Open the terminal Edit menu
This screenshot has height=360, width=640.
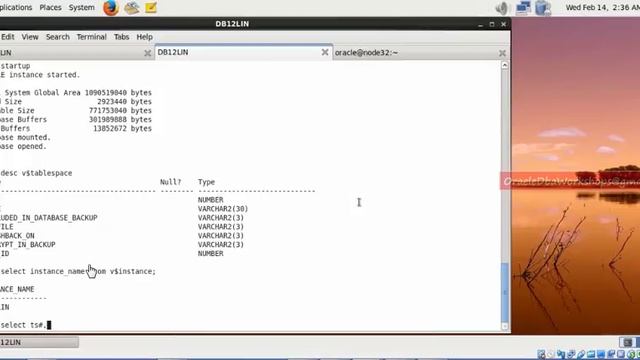tap(8, 37)
